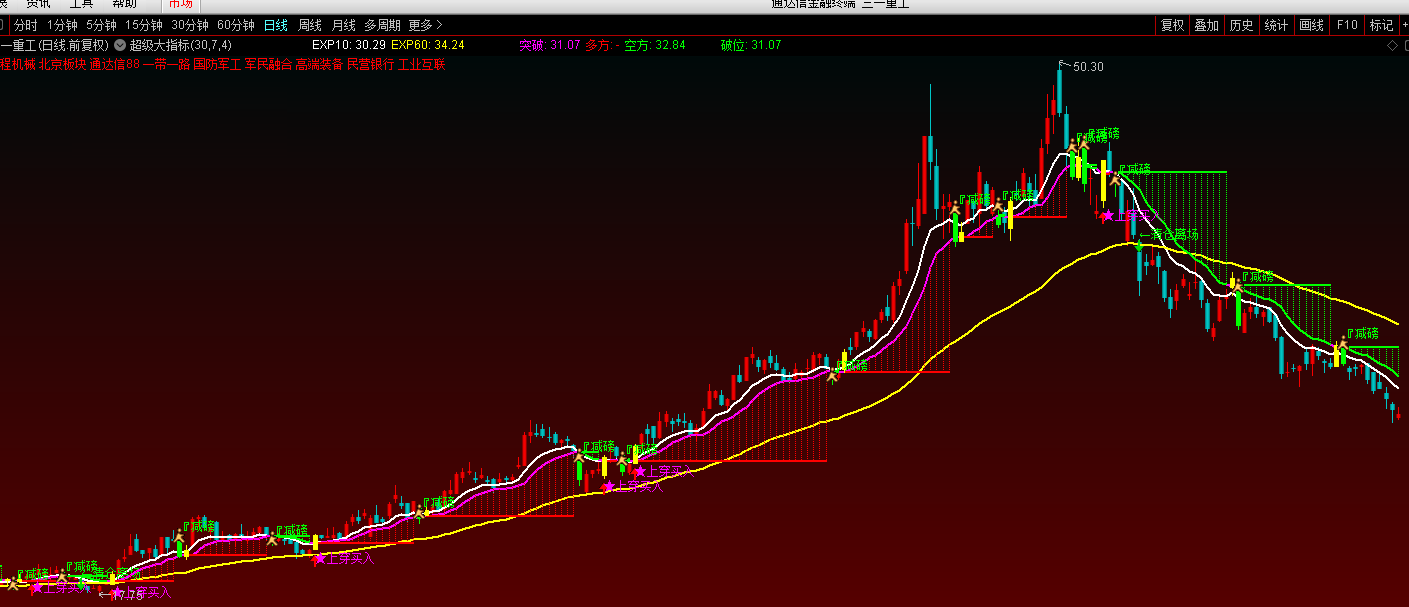
Task: Click the 破位: 31.07 readout
Action: [x=751, y=45]
